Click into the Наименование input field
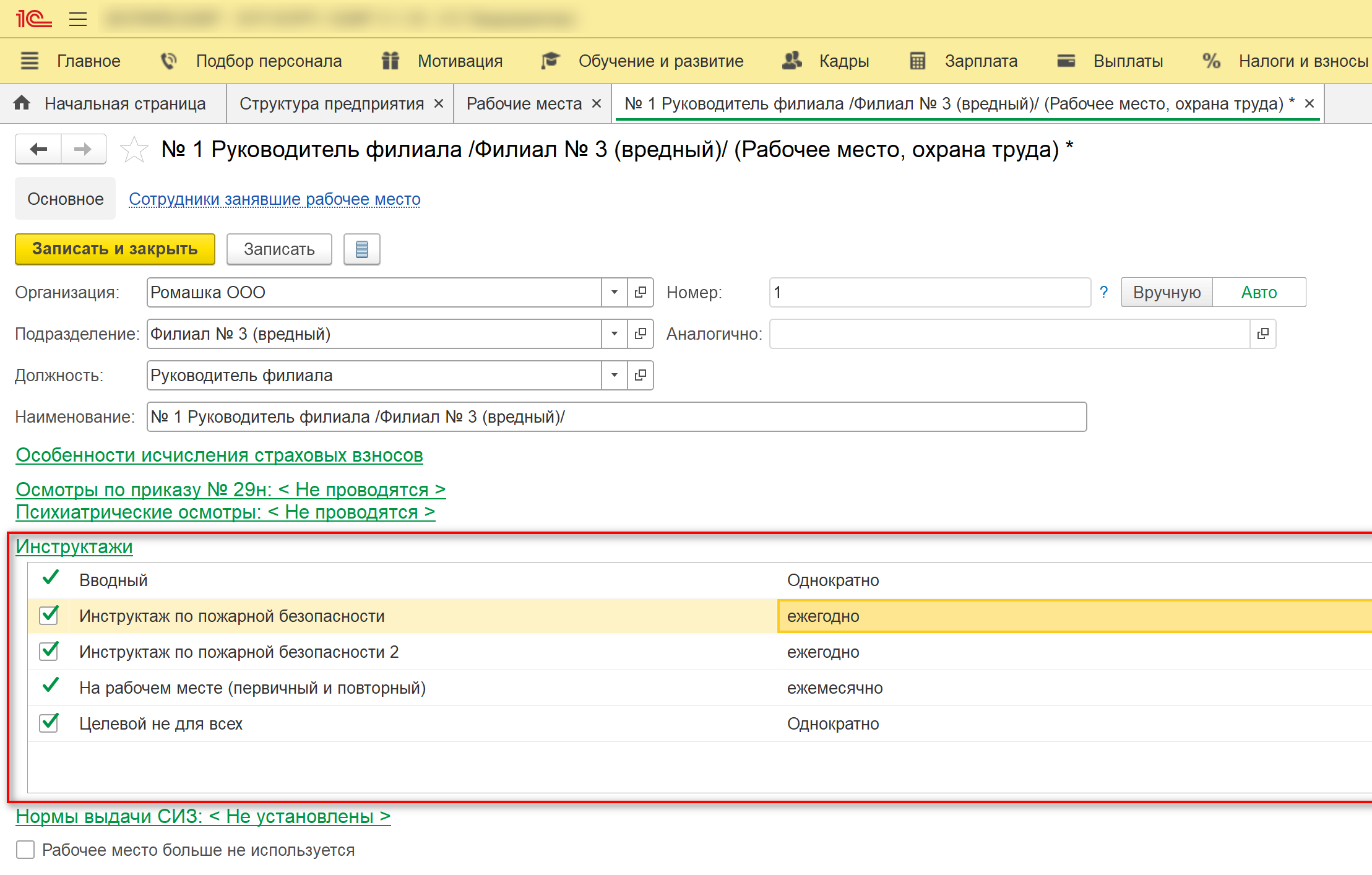The height and width of the screenshot is (875, 1372). click(616, 417)
